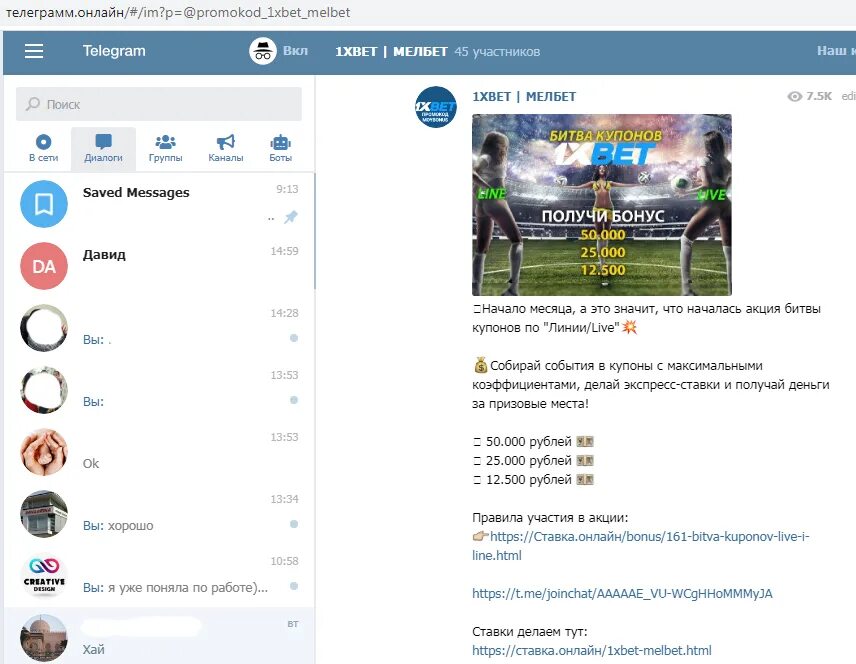This screenshot has height=664, width=856.
Task: Open 1XBET | МЕЛБЕТ channel header info
Action: pos(391,51)
